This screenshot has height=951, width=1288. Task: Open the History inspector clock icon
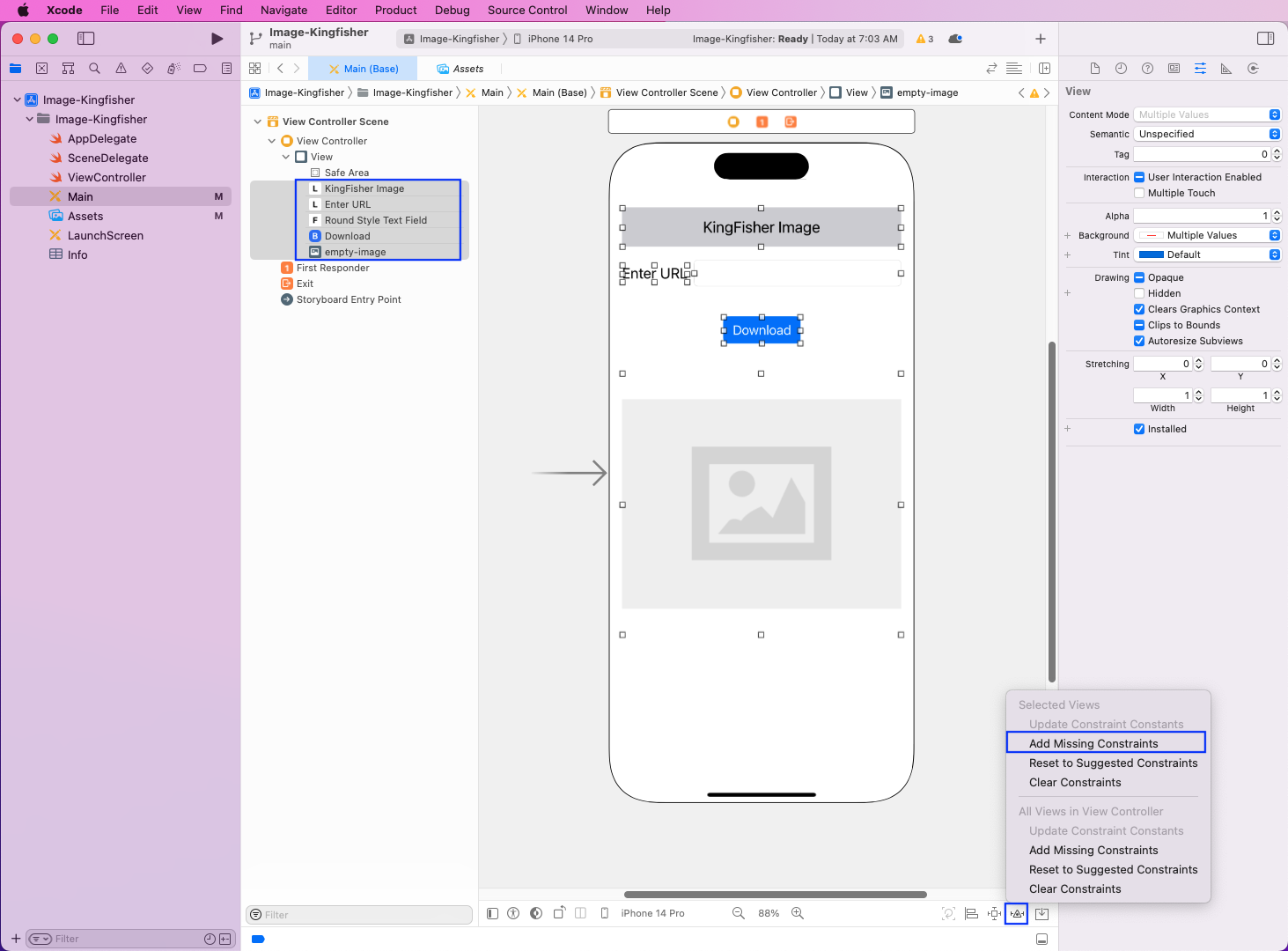pyautogui.click(x=1121, y=69)
